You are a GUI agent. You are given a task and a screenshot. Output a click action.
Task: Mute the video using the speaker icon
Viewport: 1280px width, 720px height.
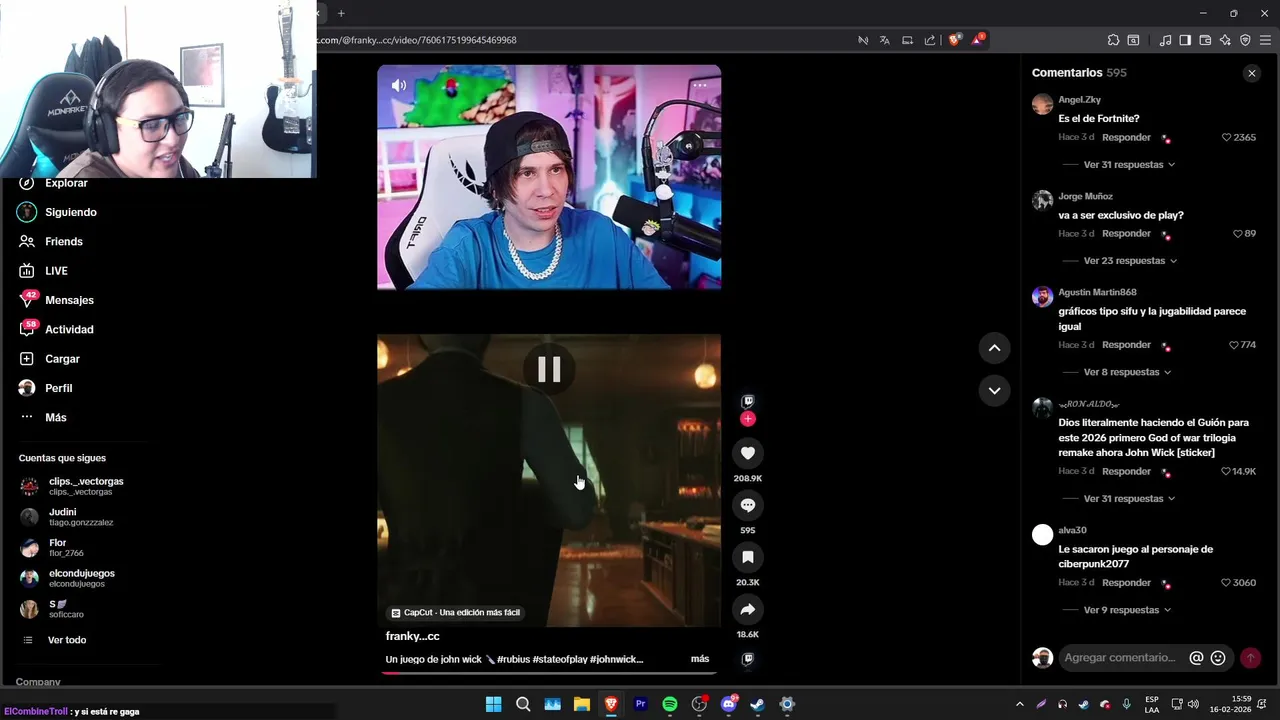(399, 86)
